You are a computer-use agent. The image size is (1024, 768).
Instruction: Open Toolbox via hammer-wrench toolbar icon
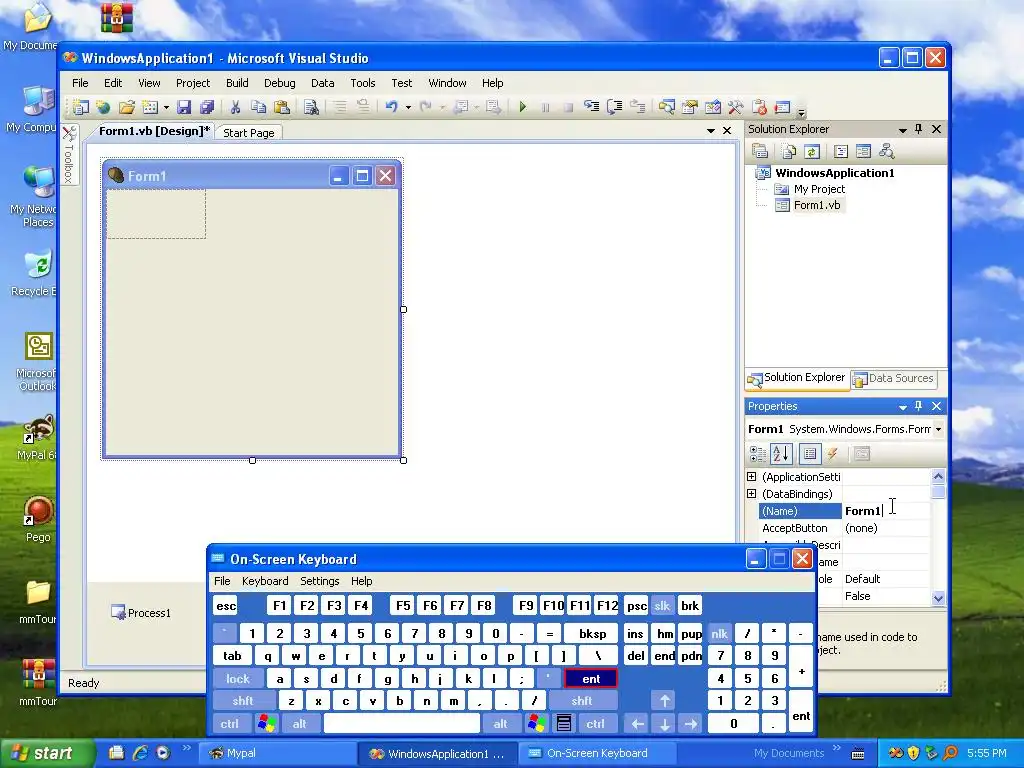click(735, 107)
